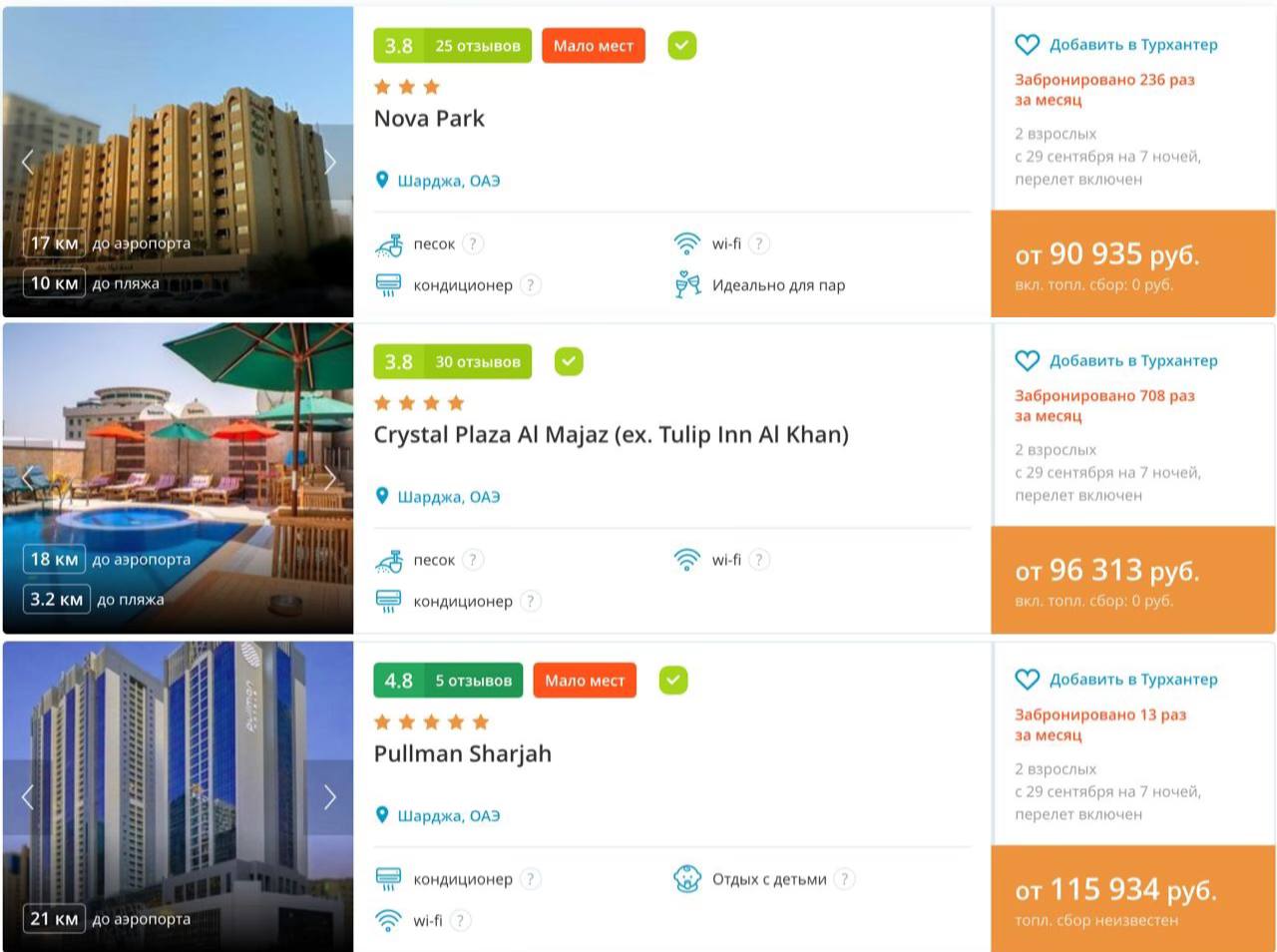Click the Pullman Sharjah building photo
The image size is (1277, 952).
tap(179, 796)
